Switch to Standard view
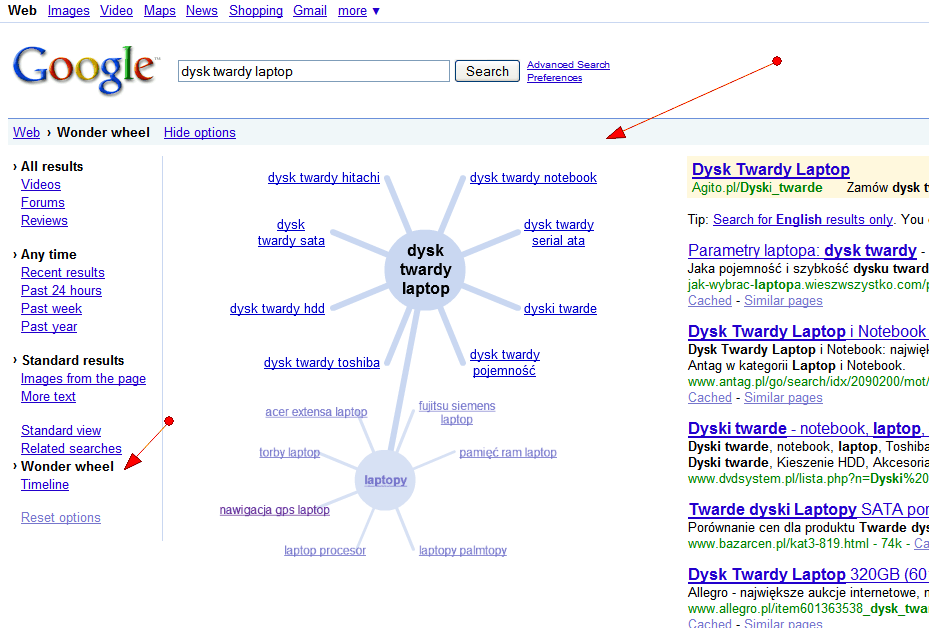The image size is (929, 628). click(61, 431)
